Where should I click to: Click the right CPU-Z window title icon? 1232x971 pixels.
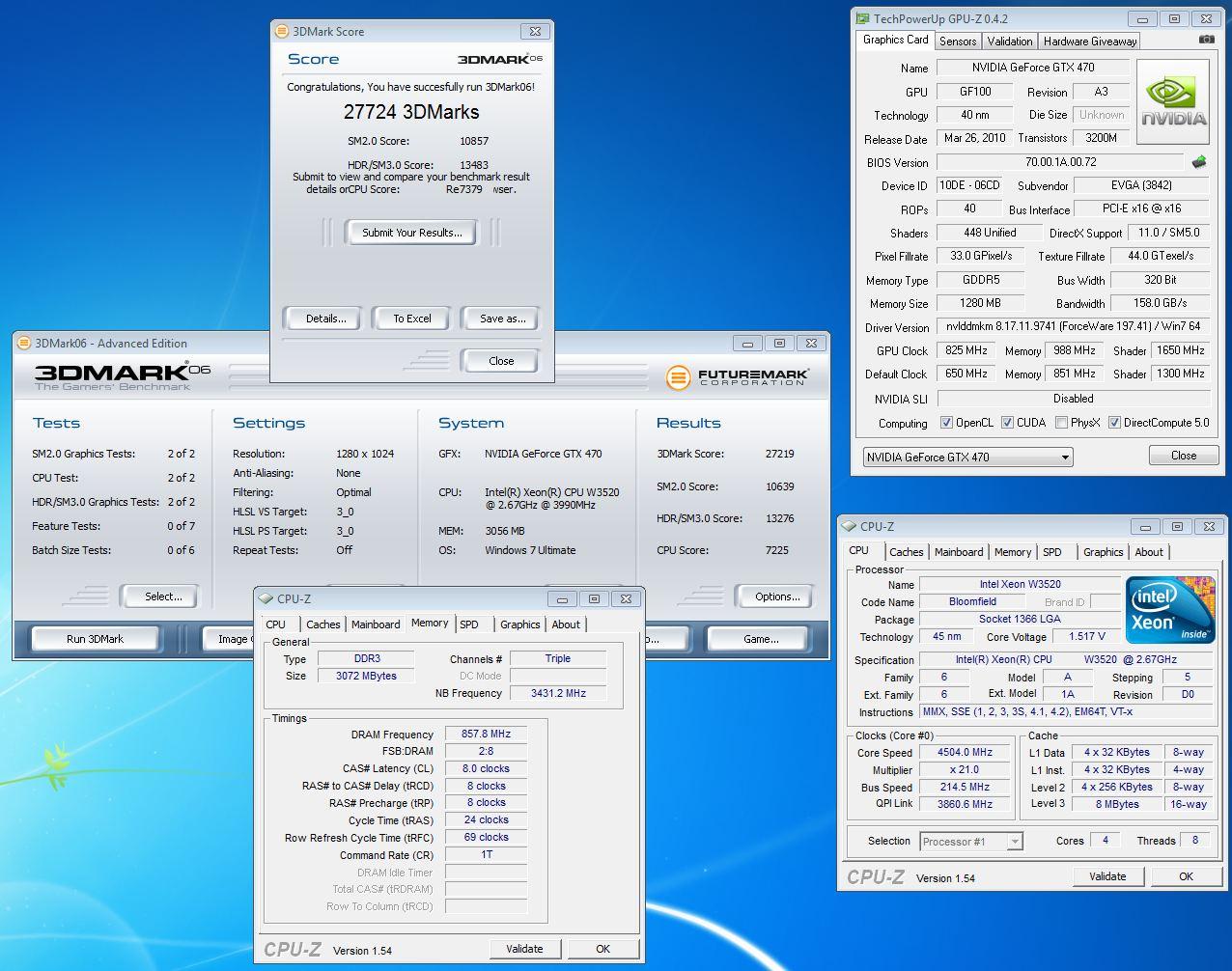(849, 527)
